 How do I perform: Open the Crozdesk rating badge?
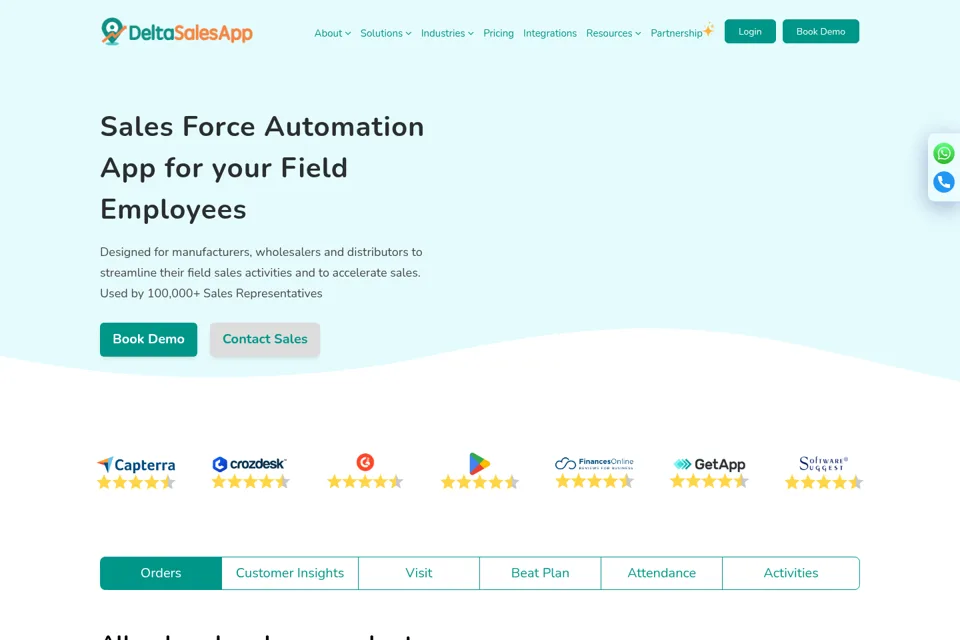tap(250, 472)
